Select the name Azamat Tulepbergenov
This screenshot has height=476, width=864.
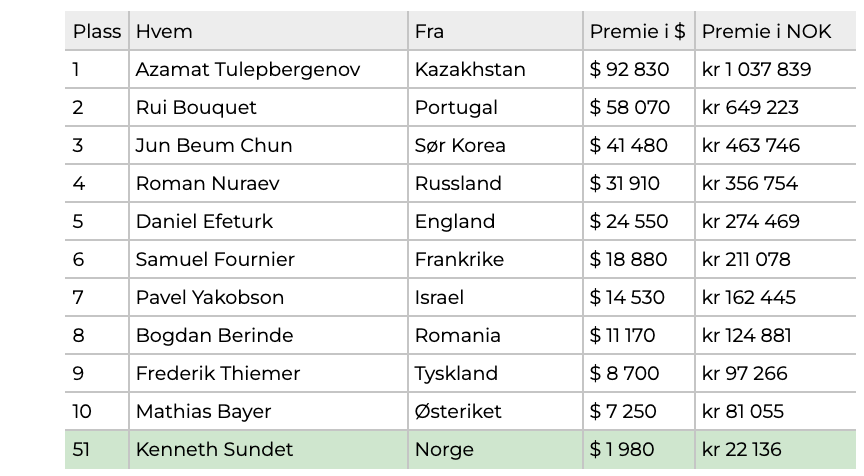click(248, 69)
